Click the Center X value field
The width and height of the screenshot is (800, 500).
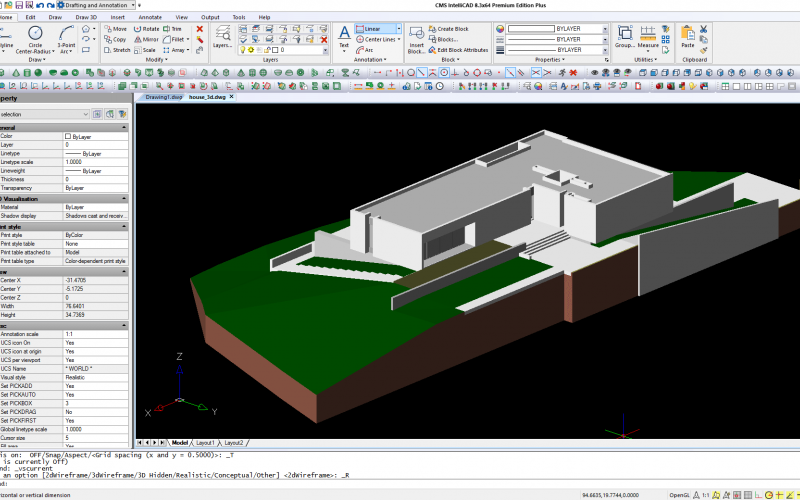[96, 280]
